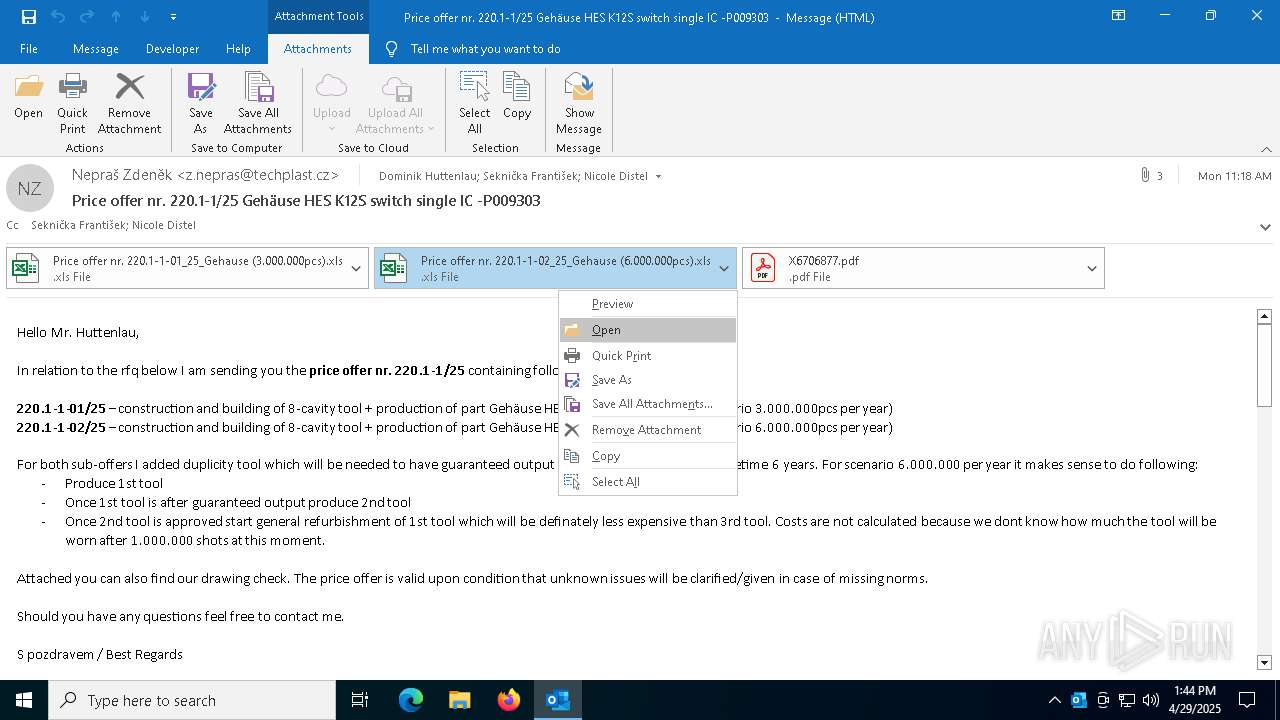The height and width of the screenshot is (720, 1280).
Task: Click Quick Print in the ribbon
Action: click(x=72, y=104)
